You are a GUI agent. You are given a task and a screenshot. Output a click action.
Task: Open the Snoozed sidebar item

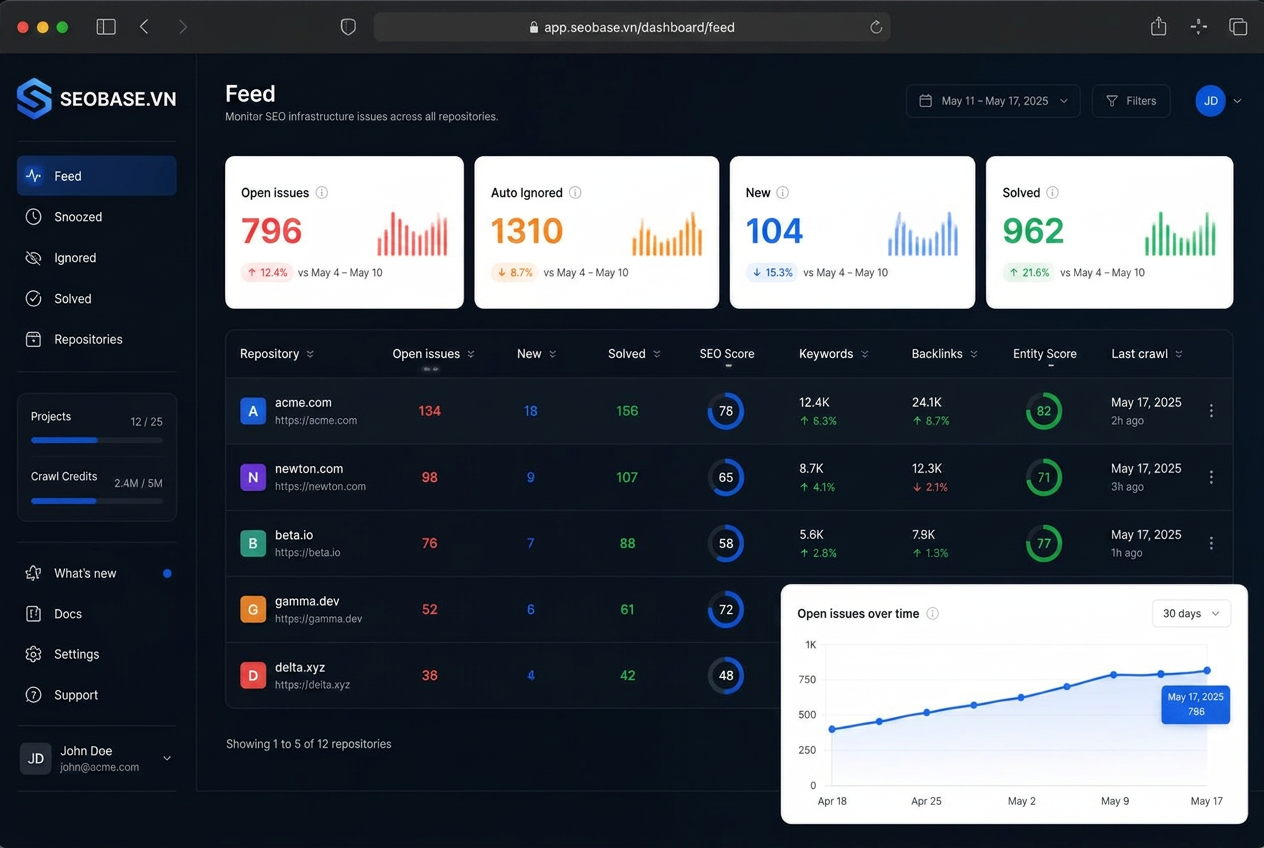coord(97,217)
